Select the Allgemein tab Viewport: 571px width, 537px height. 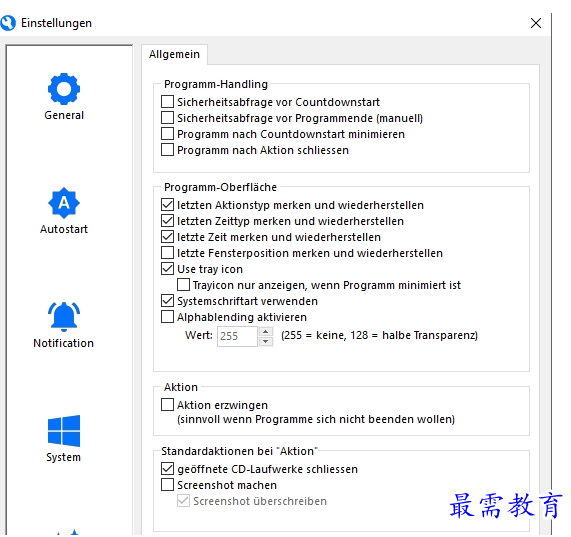pos(174,54)
